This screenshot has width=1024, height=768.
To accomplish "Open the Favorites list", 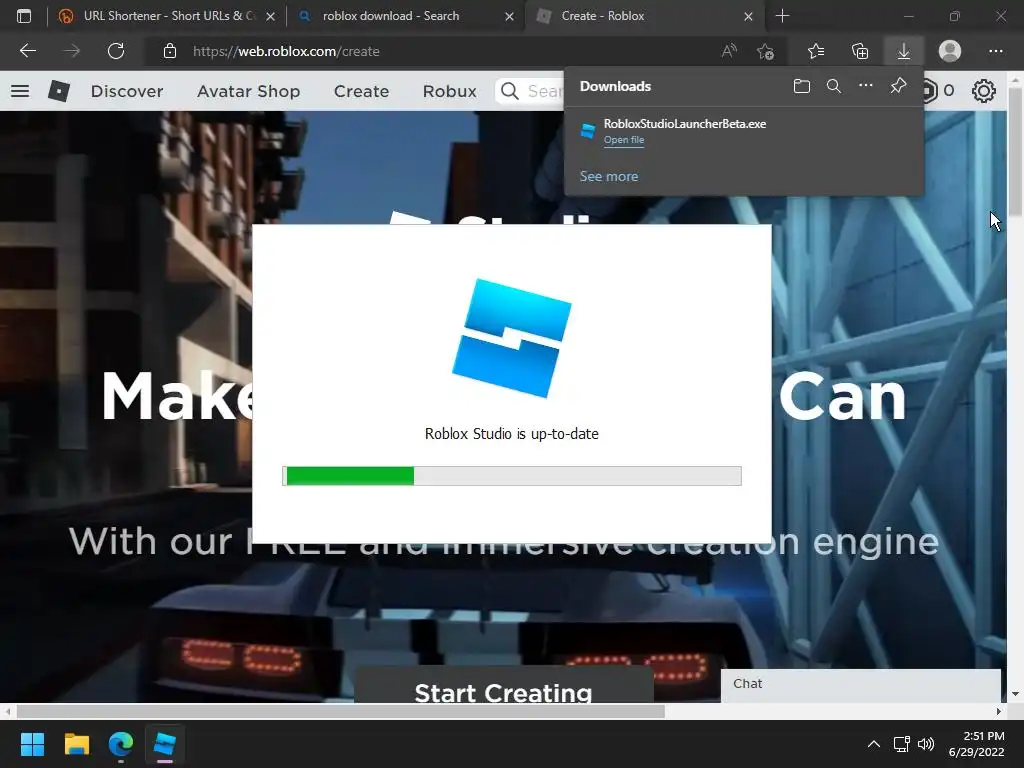I will [x=816, y=51].
